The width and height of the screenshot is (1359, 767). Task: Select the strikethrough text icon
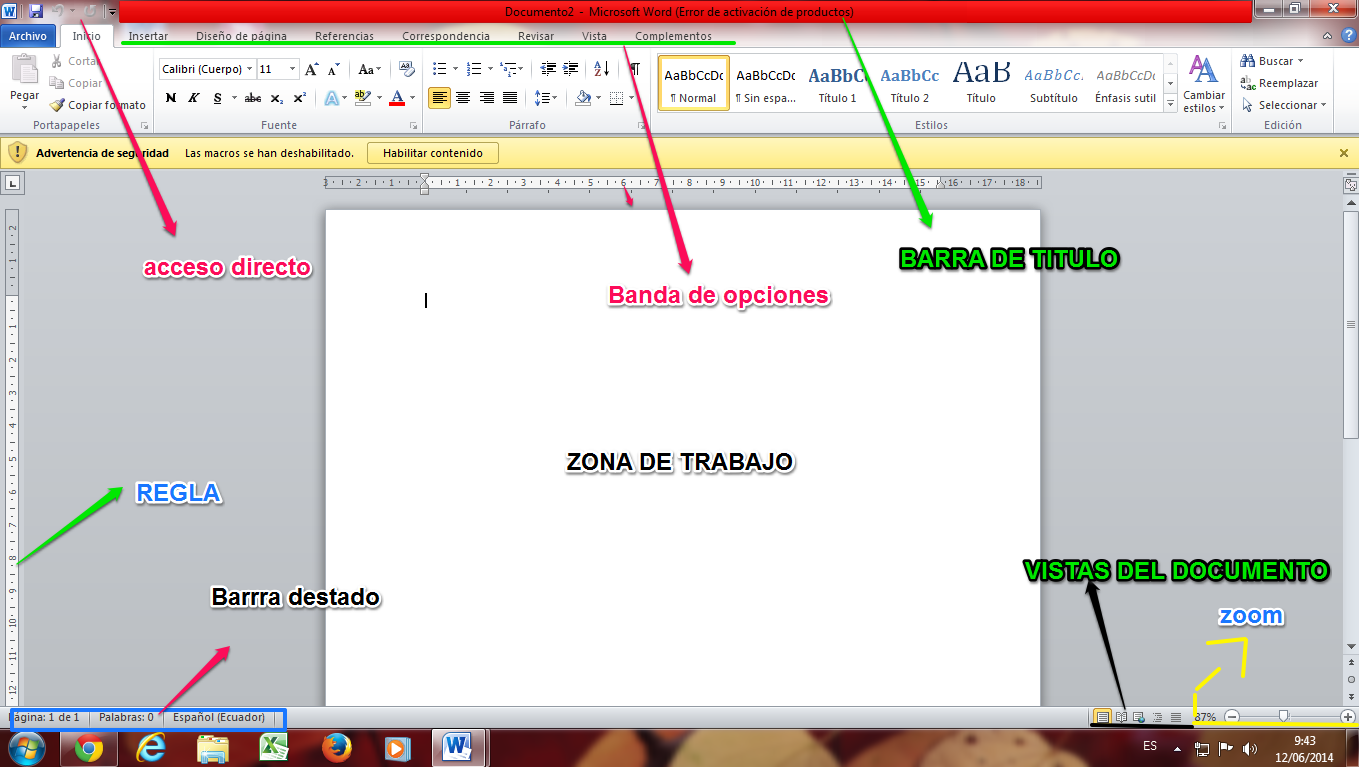(x=252, y=98)
